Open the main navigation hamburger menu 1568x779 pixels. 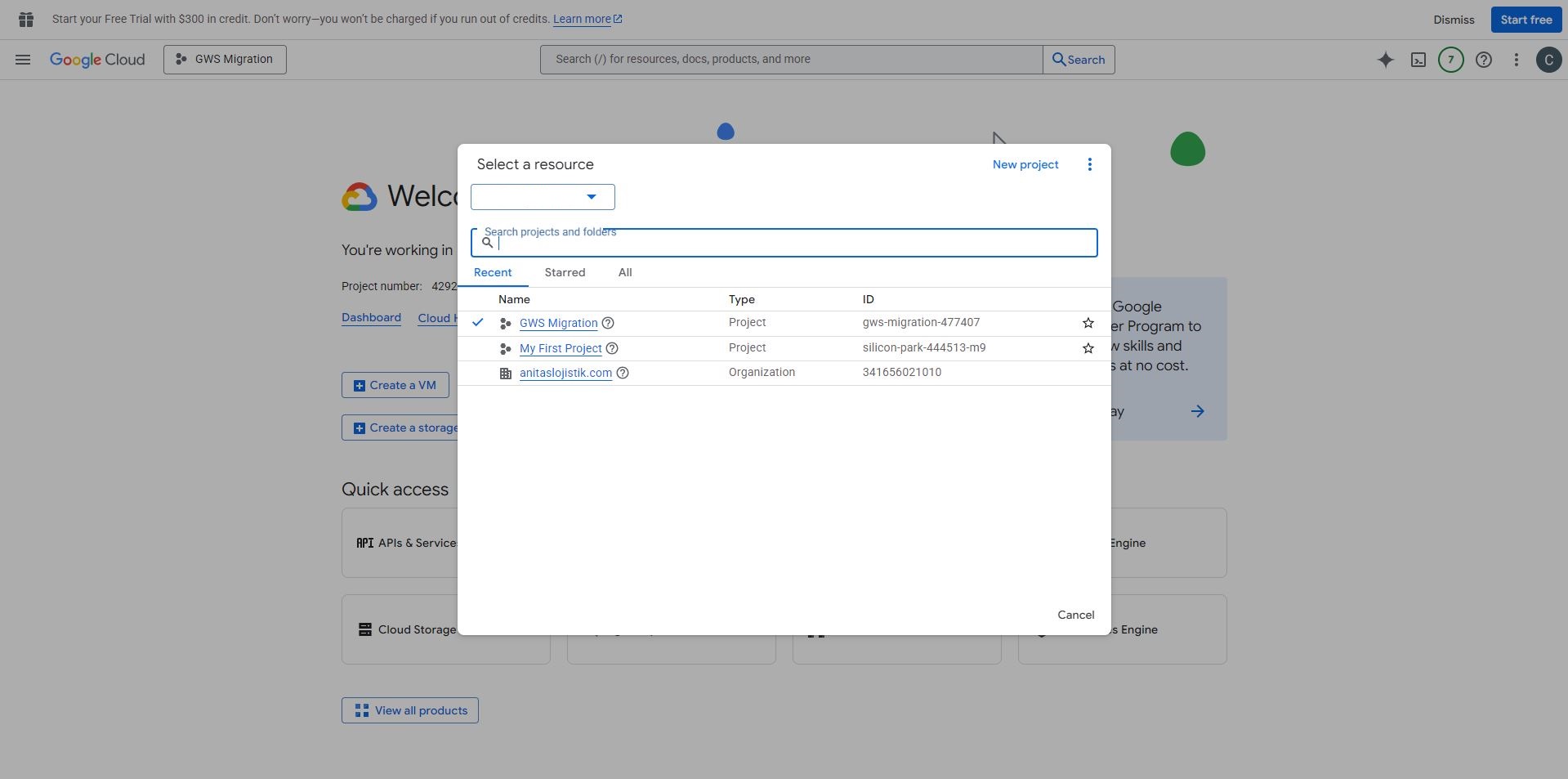(x=23, y=60)
